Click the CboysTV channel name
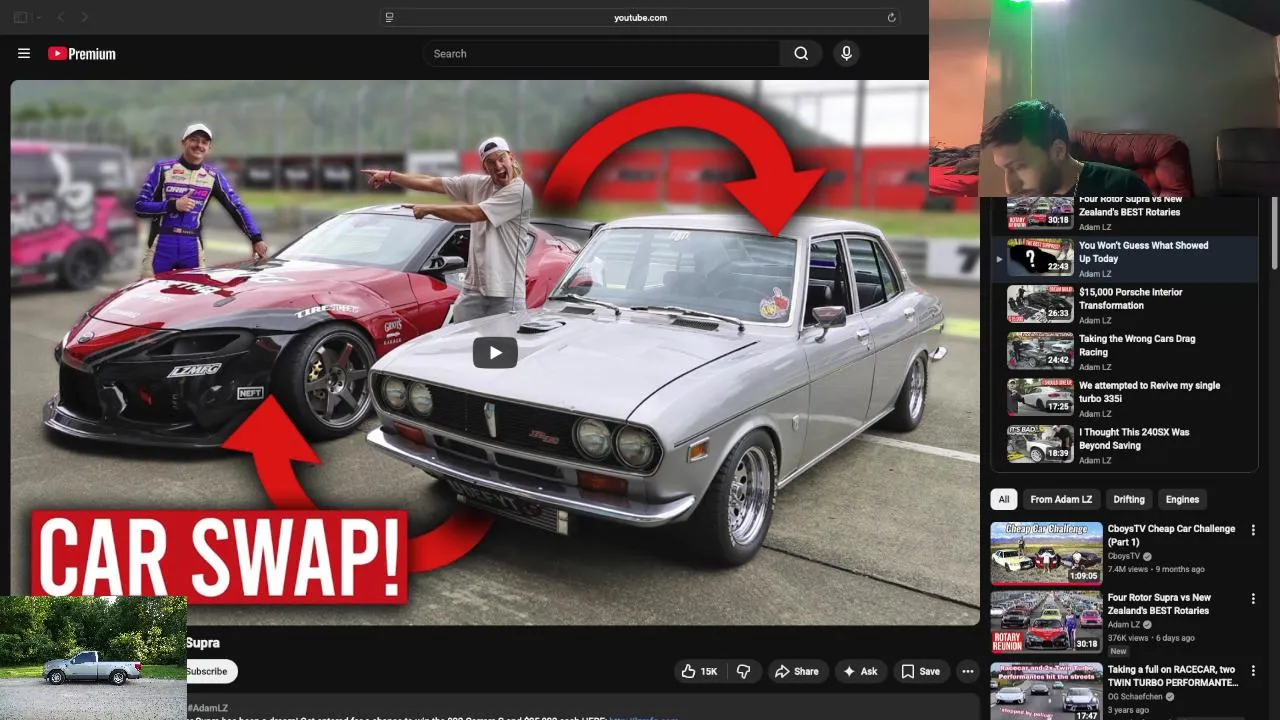This screenshot has height=720, width=1280. [x=1124, y=556]
